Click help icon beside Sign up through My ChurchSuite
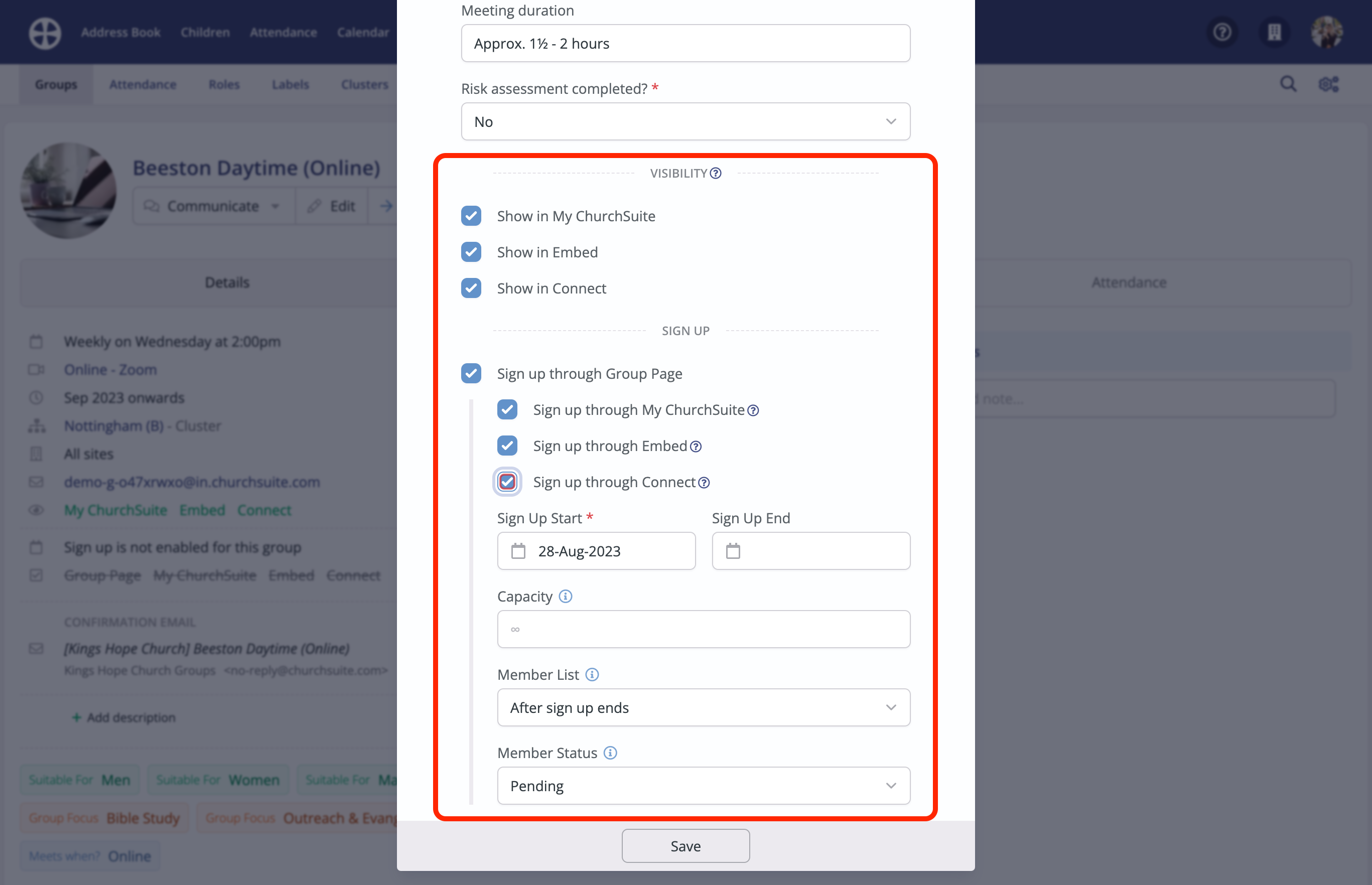This screenshot has height=885, width=1372. pyautogui.click(x=753, y=410)
